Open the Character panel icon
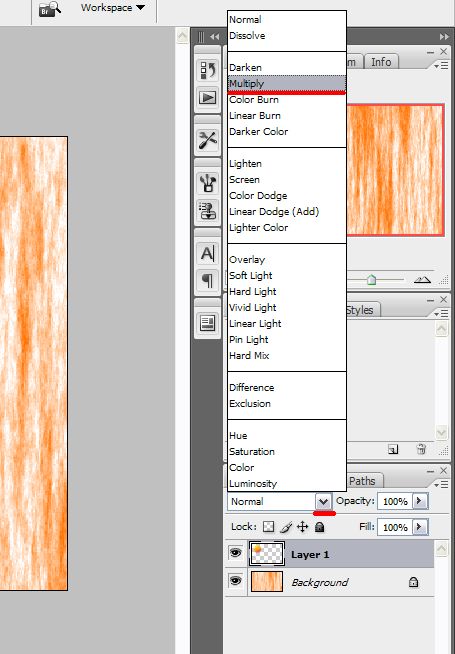Screen dimensions: 455x654 208,253
